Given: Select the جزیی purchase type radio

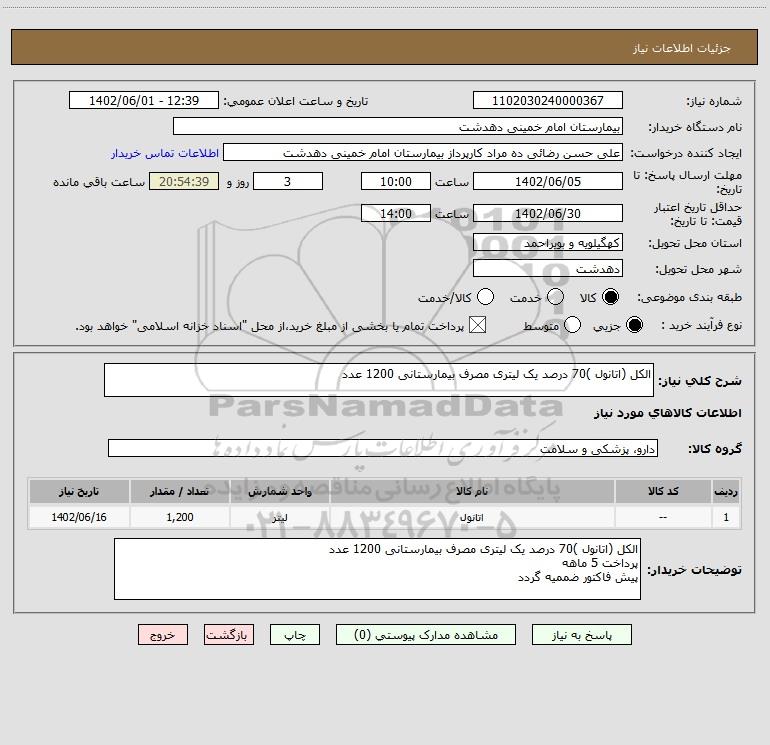Looking at the screenshot, I should 634,325.
